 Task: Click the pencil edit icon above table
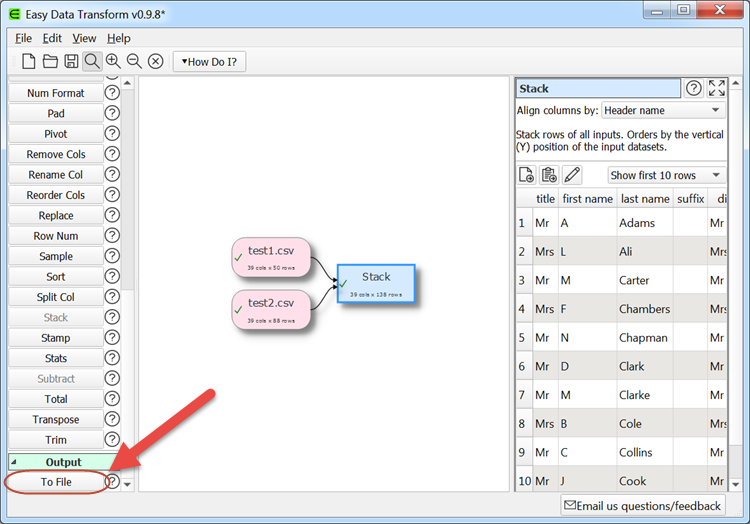pos(572,175)
